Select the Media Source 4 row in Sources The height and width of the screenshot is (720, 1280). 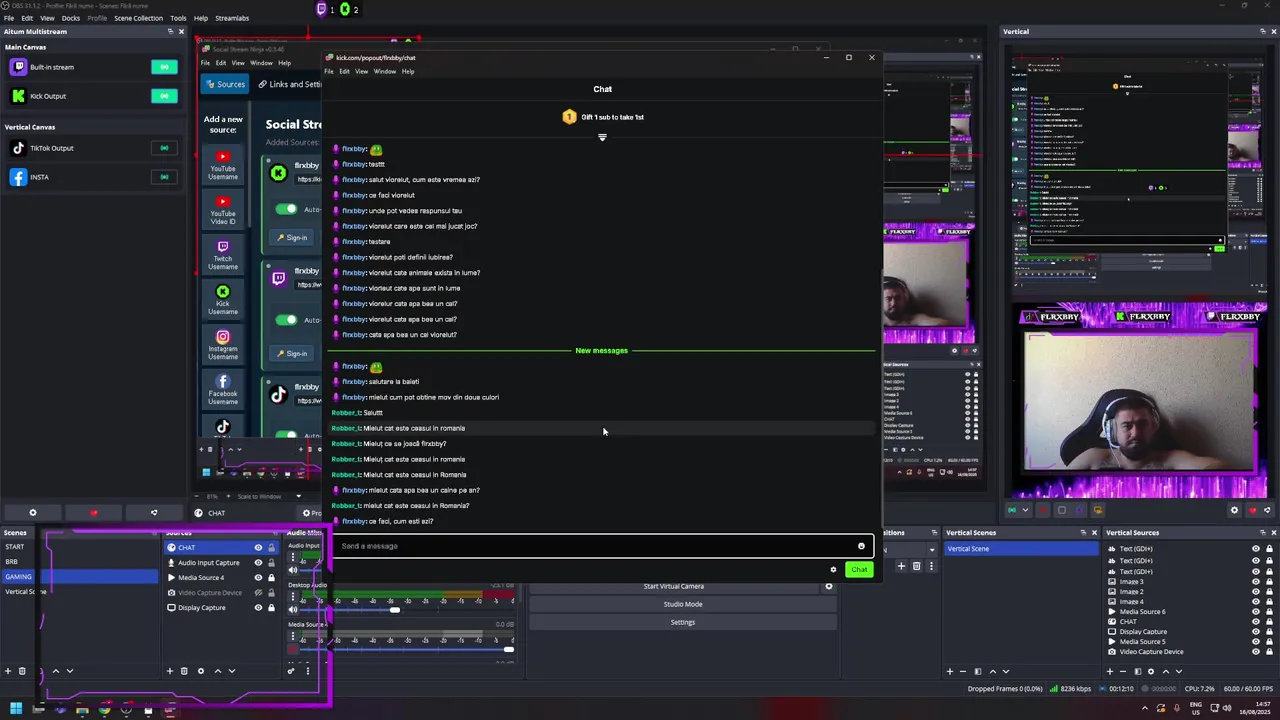point(221,578)
